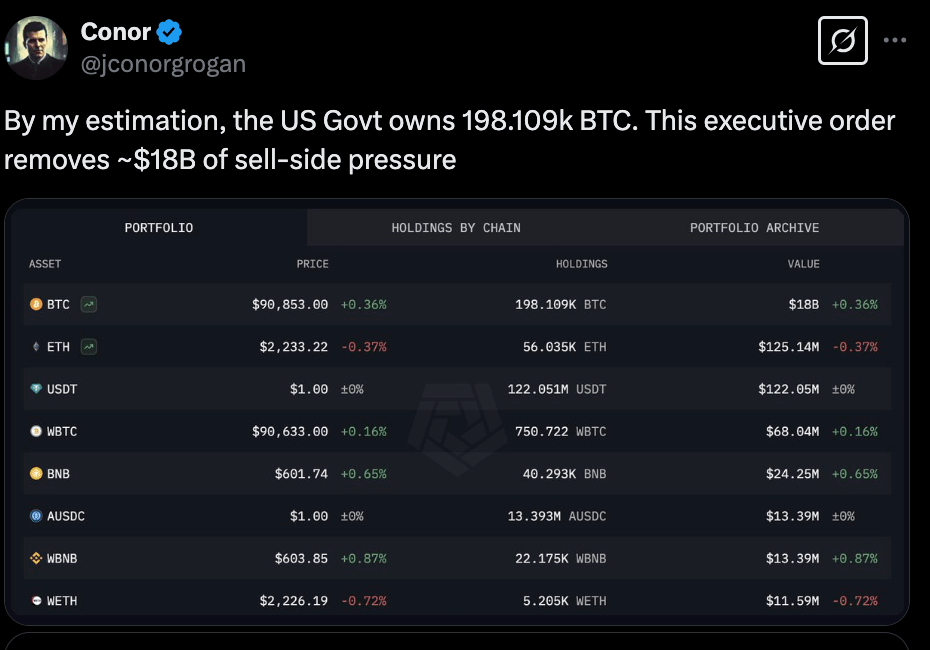The height and width of the screenshot is (650, 930).
Task: Switch to Holdings By Chain tab
Action: click(456, 228)
